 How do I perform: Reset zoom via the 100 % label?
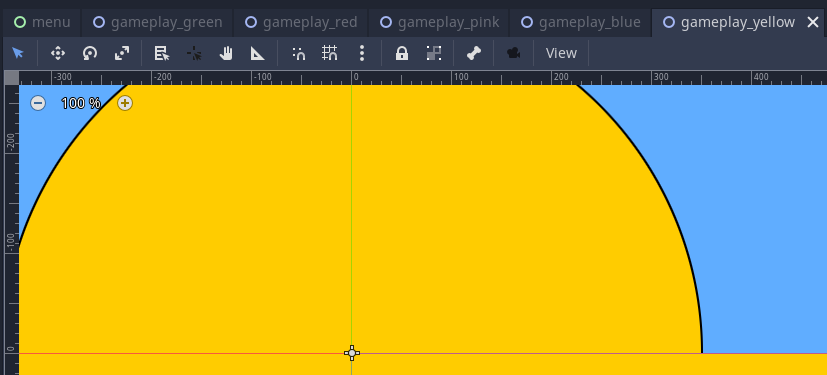(x=81, y=103)
